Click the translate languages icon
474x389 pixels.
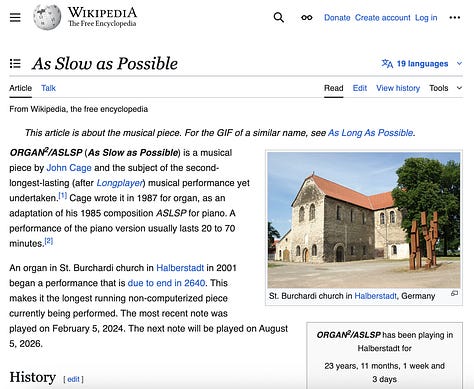[x=387, y=63]
